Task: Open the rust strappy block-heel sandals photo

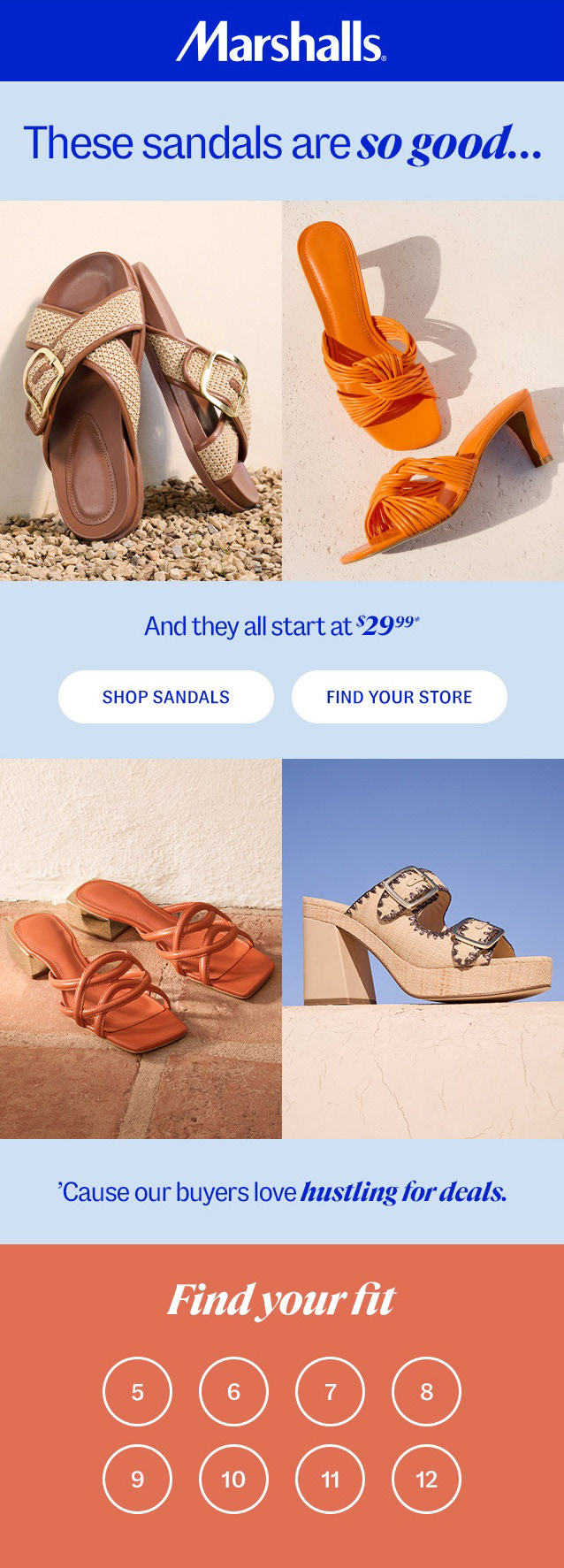Action: coord(141,949)
